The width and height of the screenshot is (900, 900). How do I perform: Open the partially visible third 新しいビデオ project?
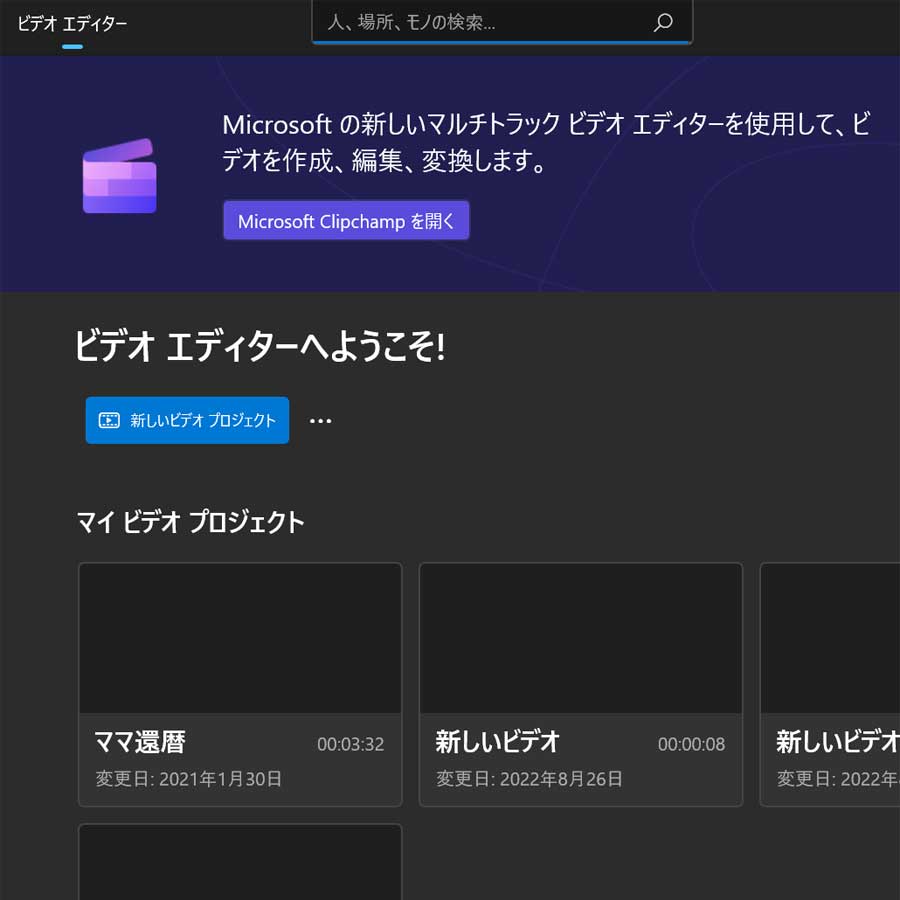pyautogui.click(x=830, y=684)
